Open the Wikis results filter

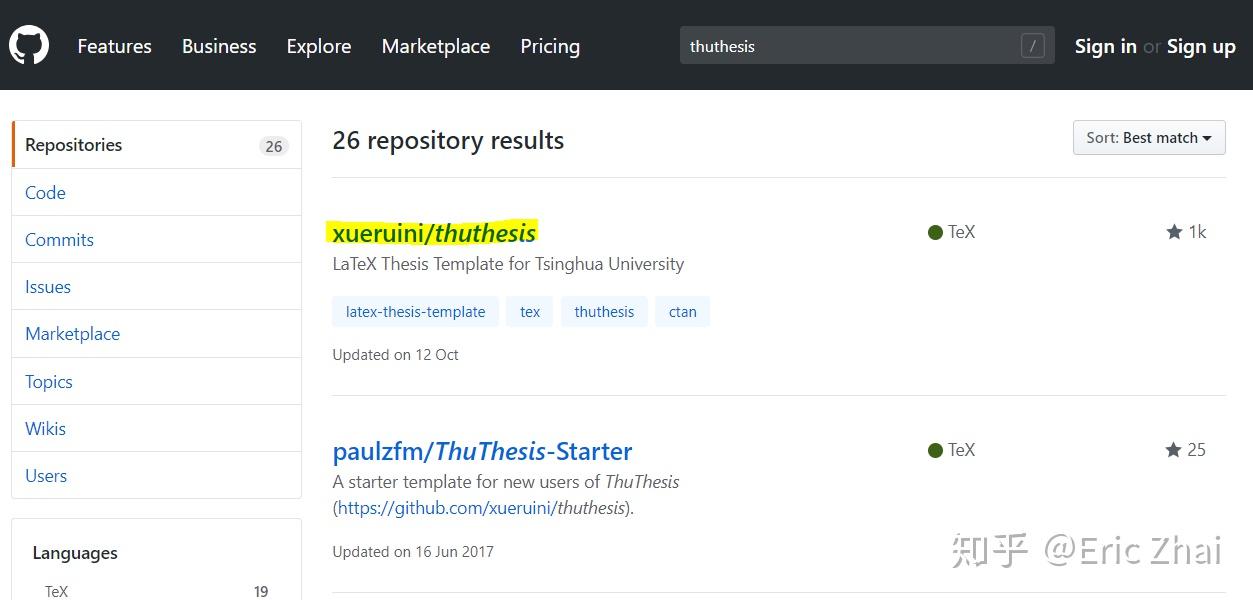(x=45, y=429)
